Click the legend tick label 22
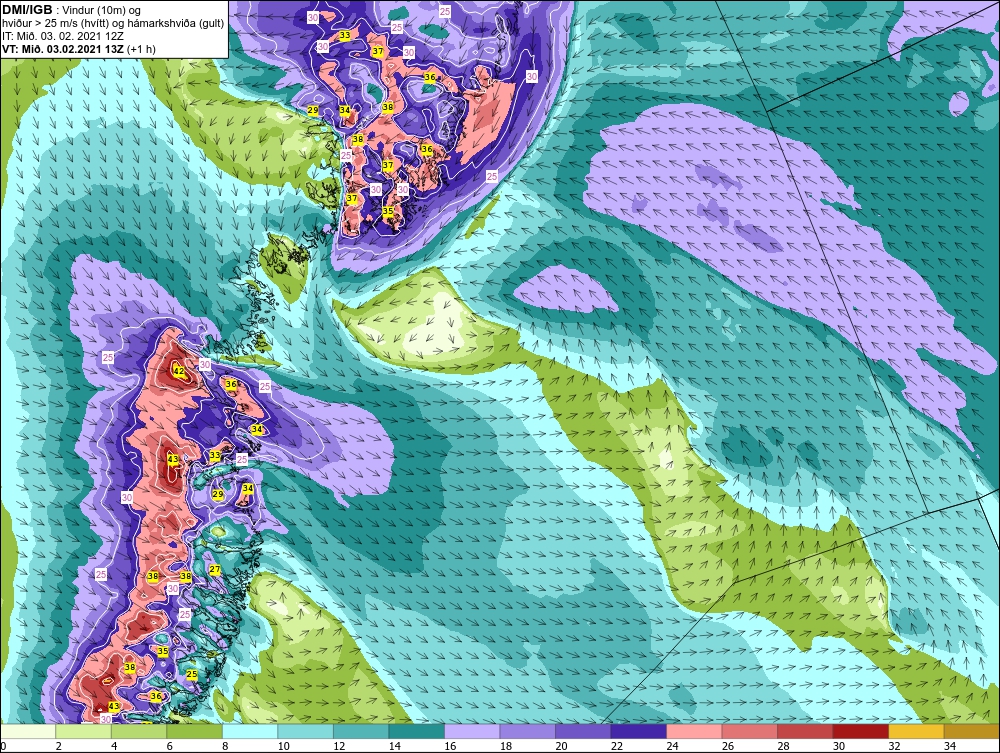 click(x=616, y=746)
